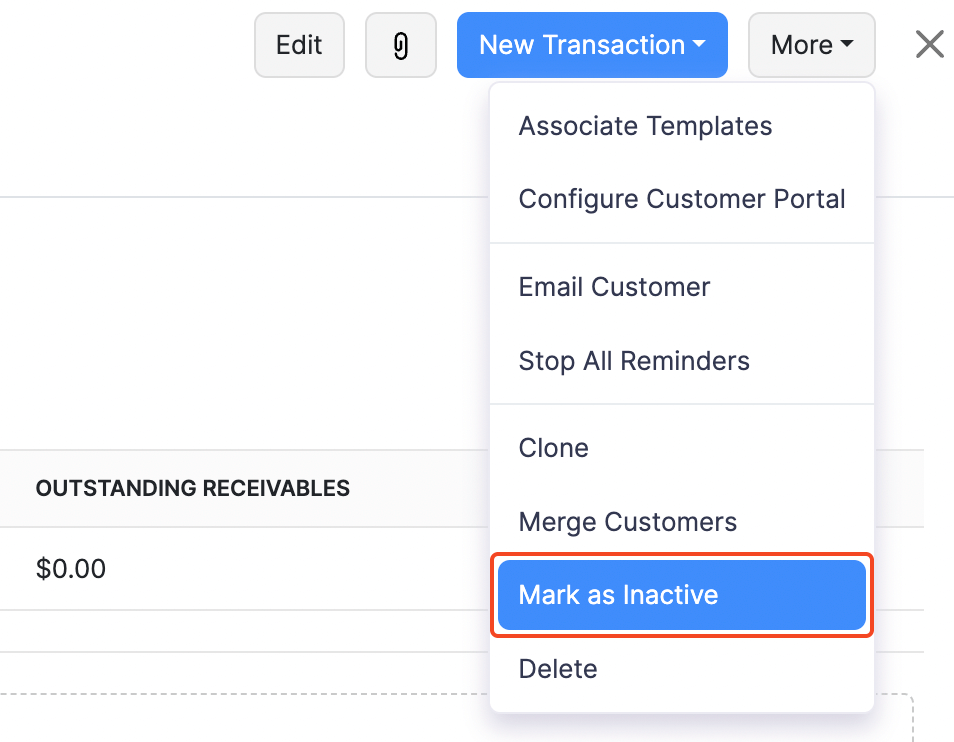Open the More dropdown menu
The height and width of the screenshot is (742, 954).
click(811, 44)
